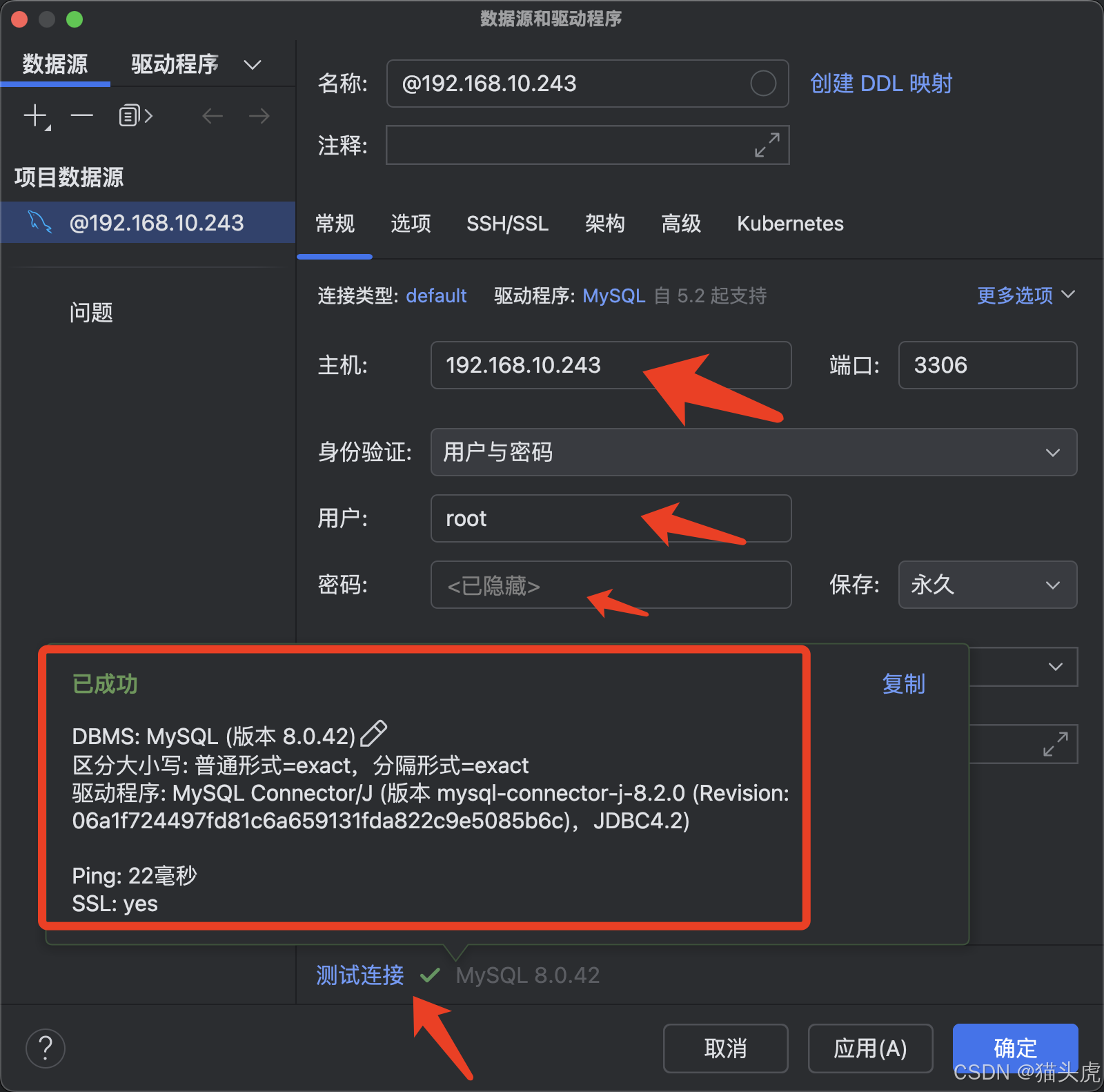Open the SSH/SSL tab

click(x=508, y=224)
